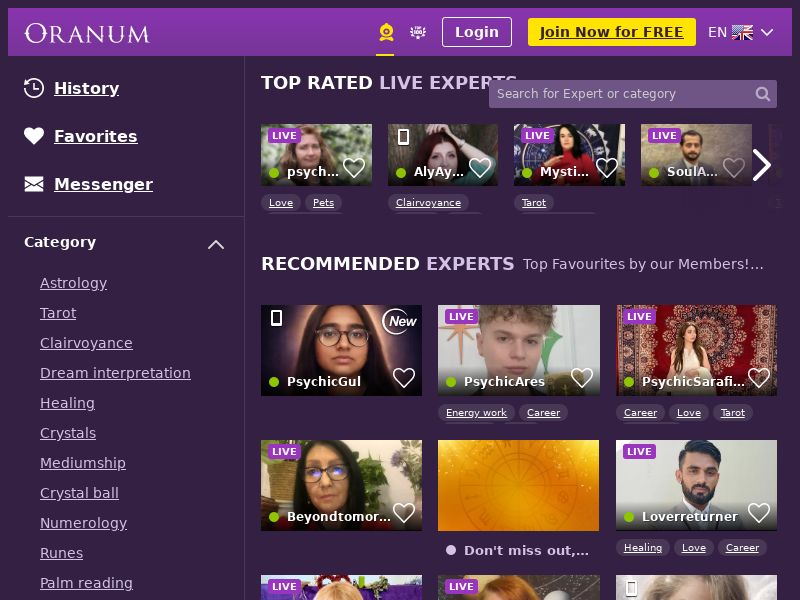Open PsychicSarafi live stream thumbnail
Viewport: 800px width, 600px height.
pyautogui.click(x=696, y=350)
